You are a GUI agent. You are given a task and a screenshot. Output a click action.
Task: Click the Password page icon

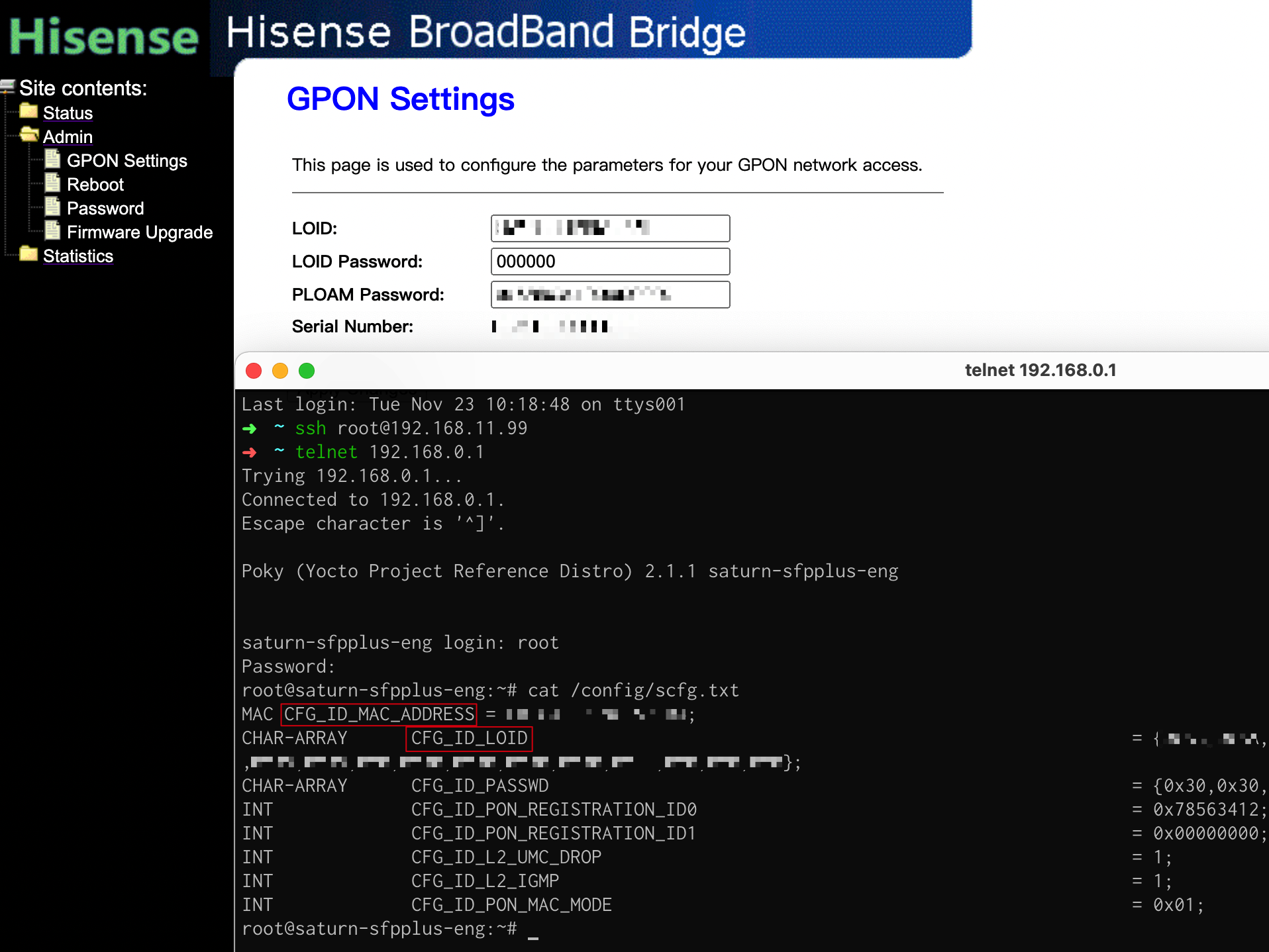(x=52, y=207)
